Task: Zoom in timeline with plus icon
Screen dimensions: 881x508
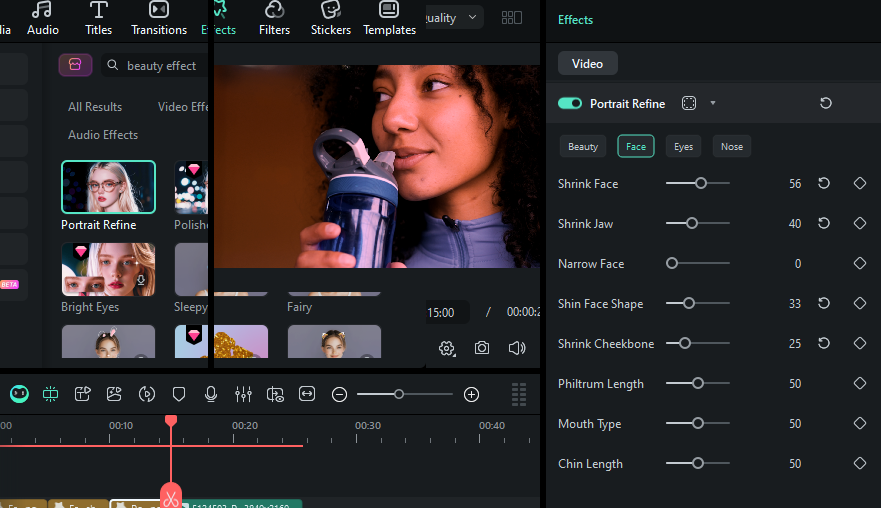Action: (x=471, y=394)
